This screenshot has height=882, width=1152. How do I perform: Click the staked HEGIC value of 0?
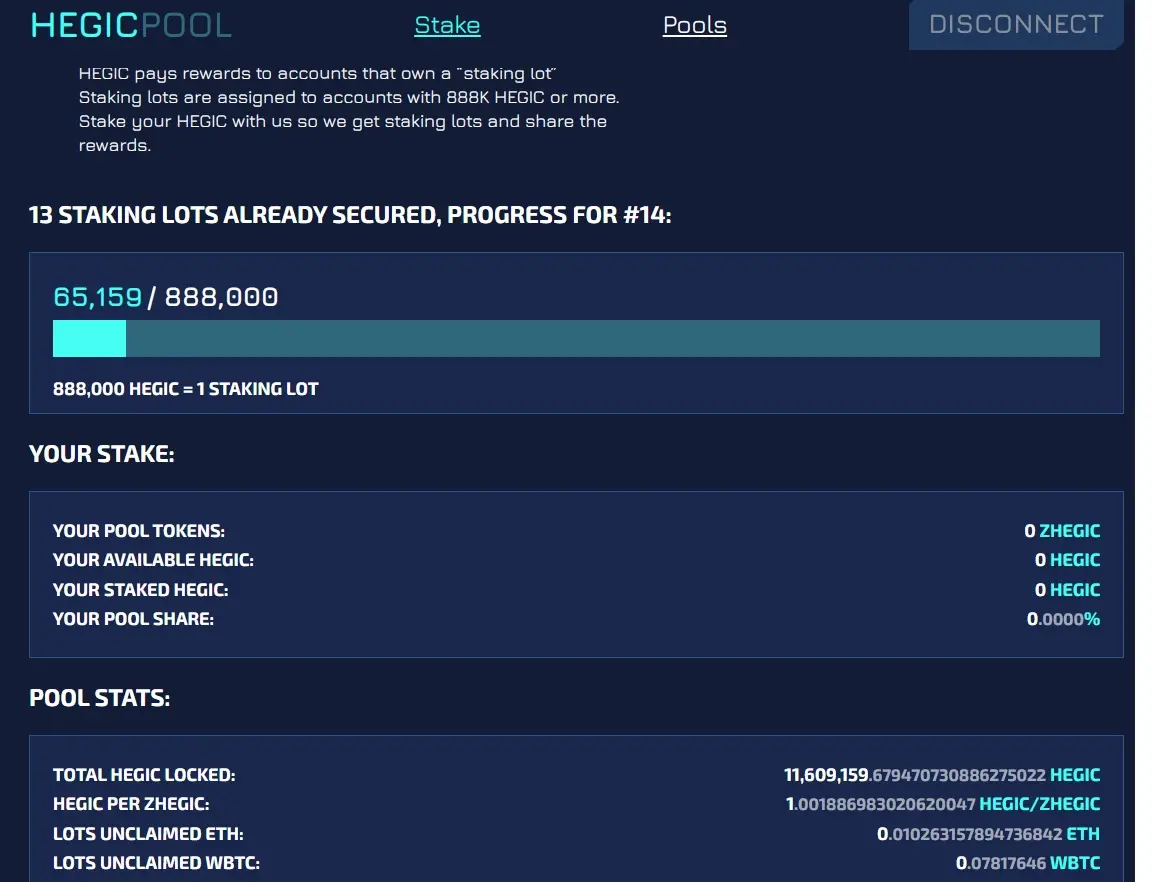click(1067, 590)
